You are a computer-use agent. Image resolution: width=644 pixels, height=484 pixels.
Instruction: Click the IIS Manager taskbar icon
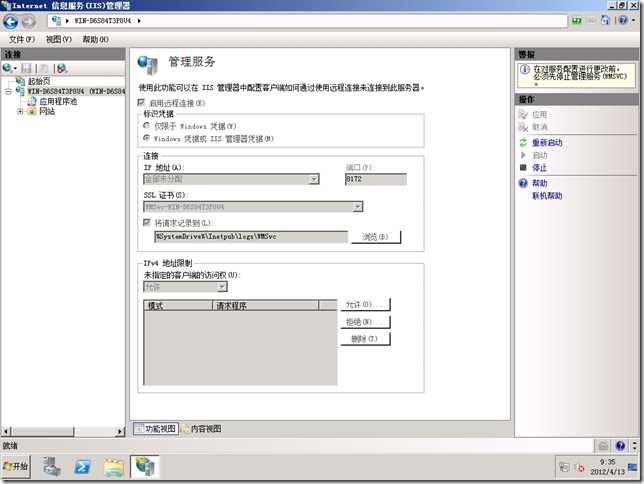[x=145, y=467]
